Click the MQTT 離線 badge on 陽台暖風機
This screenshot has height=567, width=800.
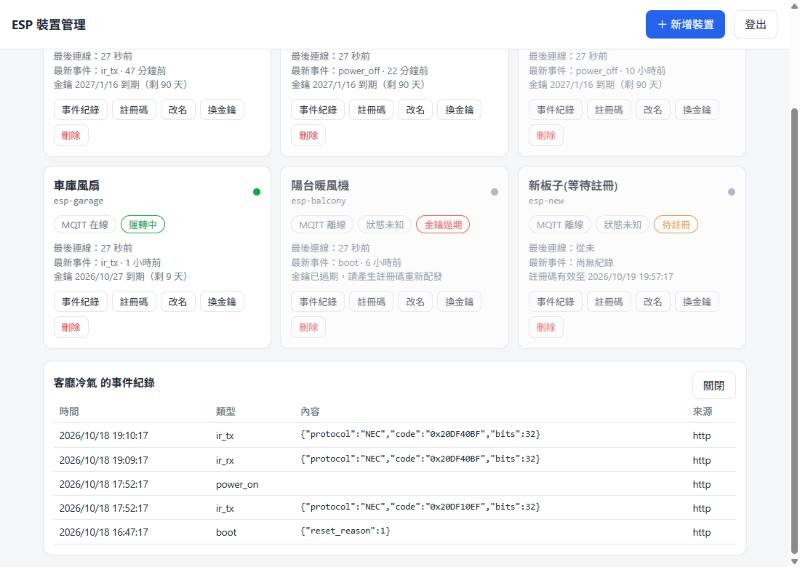pos(322,225)
